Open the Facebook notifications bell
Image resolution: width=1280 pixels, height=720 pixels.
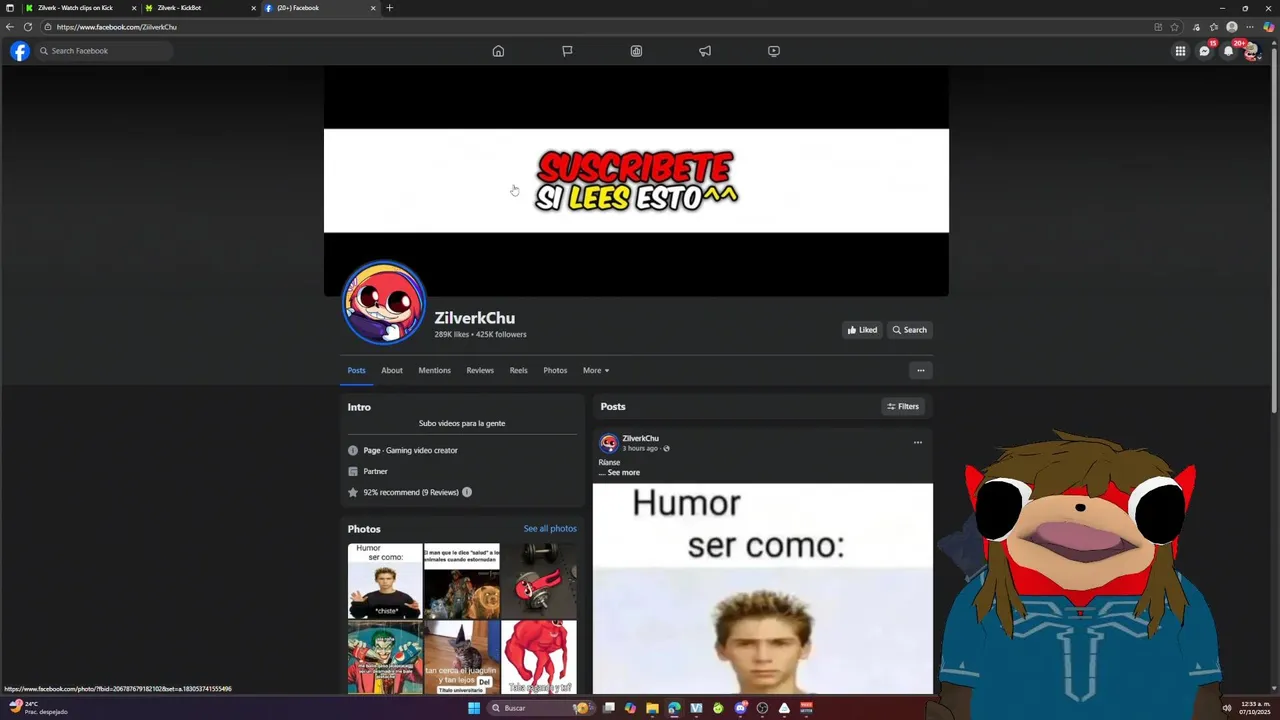(x=1229, y=51)
